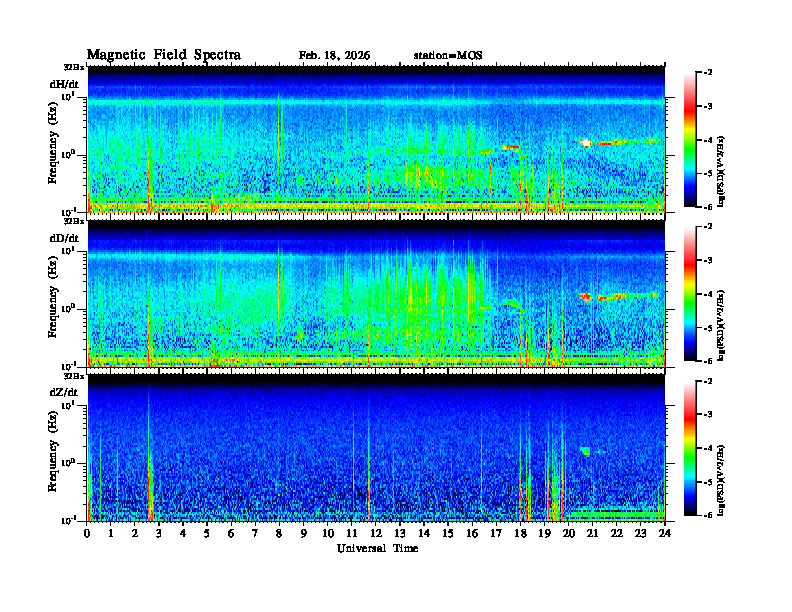Click the -4 label on dH/dt color bar
The height and width of the screenshot is (612, 792).
tap(708, 140)
